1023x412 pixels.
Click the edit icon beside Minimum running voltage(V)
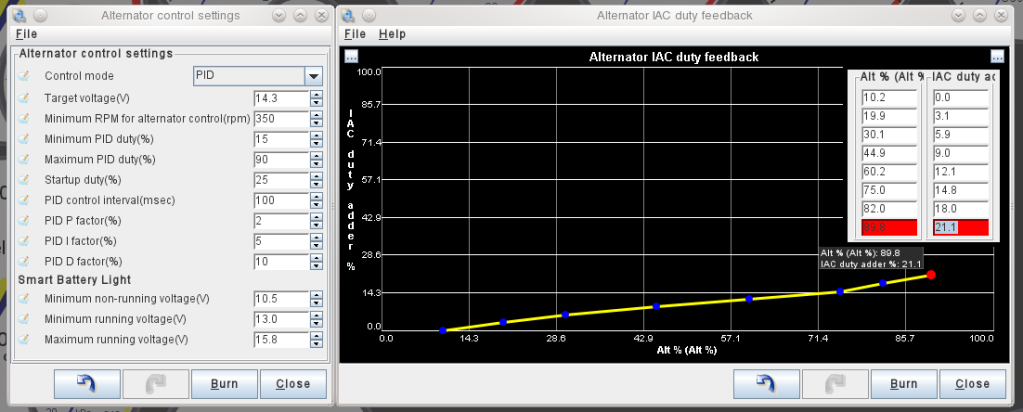23,319
